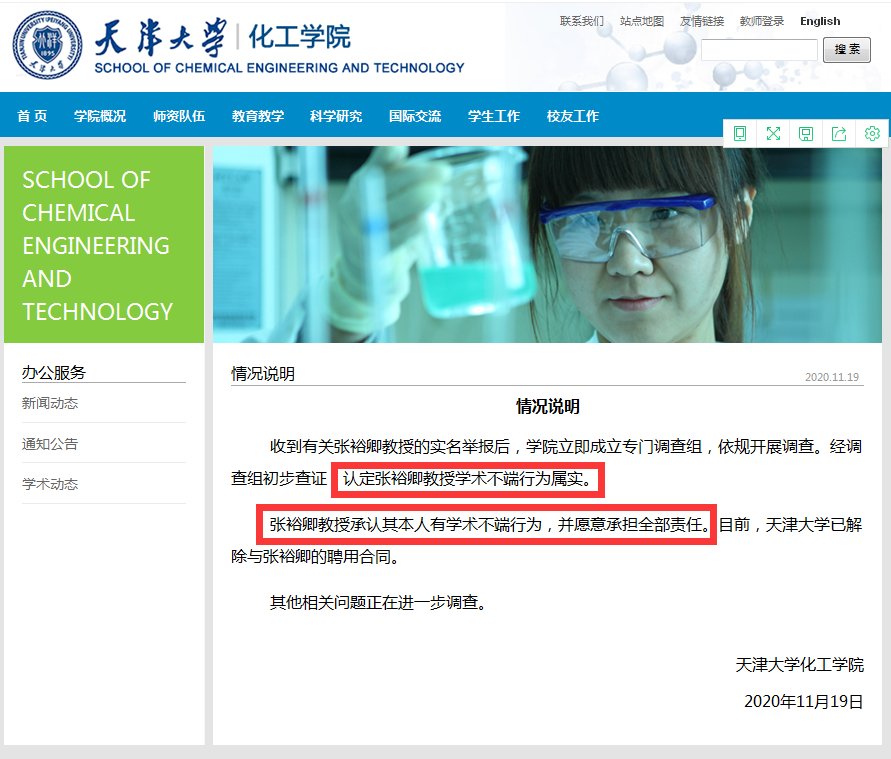Open the green settings gear icon
The height and width of the screenshot is (759, 891).
point(872,133)
